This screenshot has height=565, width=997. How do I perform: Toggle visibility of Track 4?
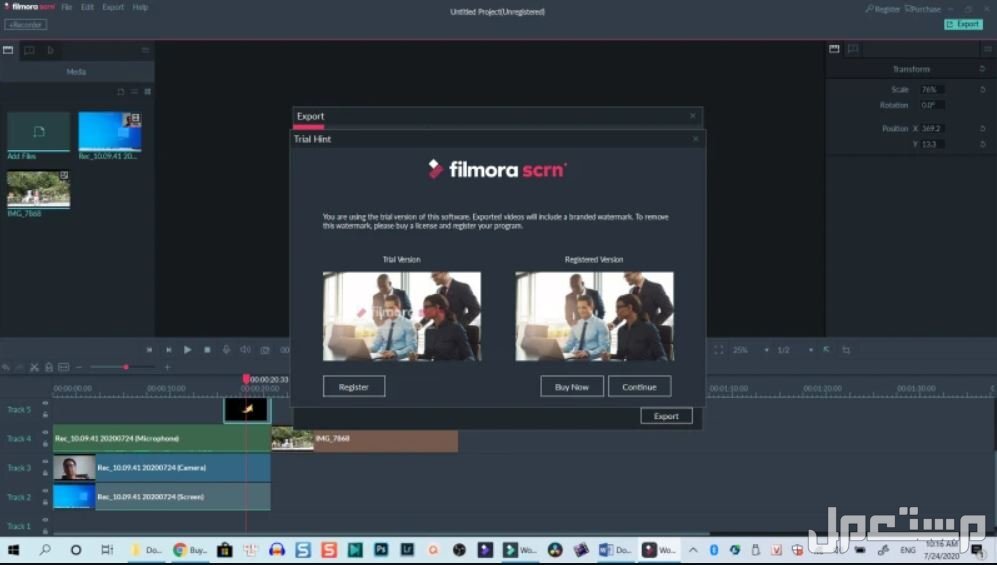pos(45,433)
